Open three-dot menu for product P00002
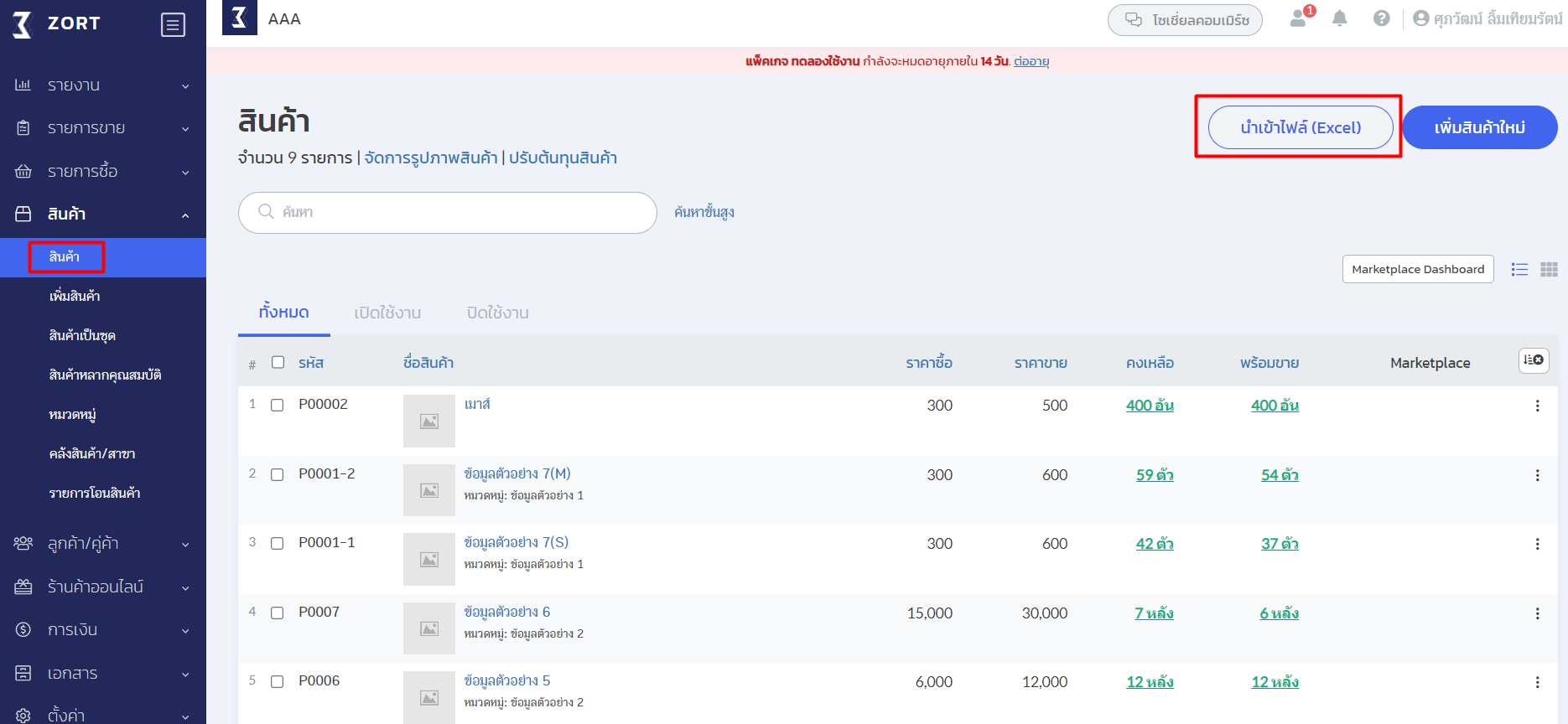 1537,406
